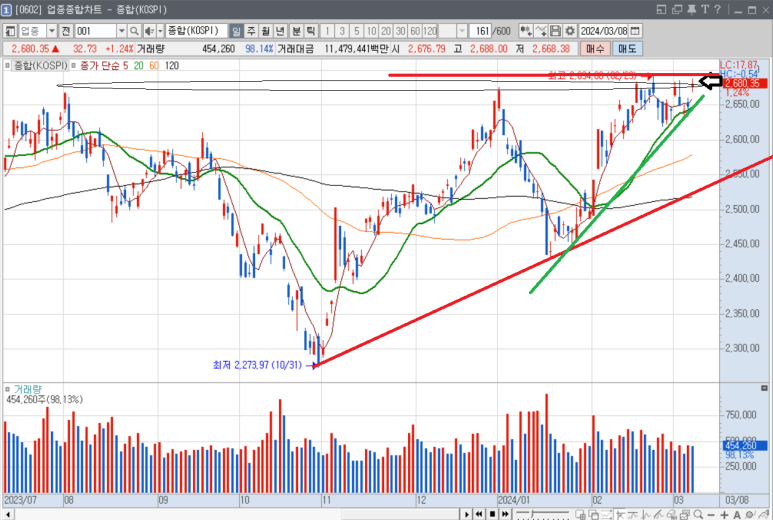Open the dropdown arrow next to speaker

click(160, 31)
